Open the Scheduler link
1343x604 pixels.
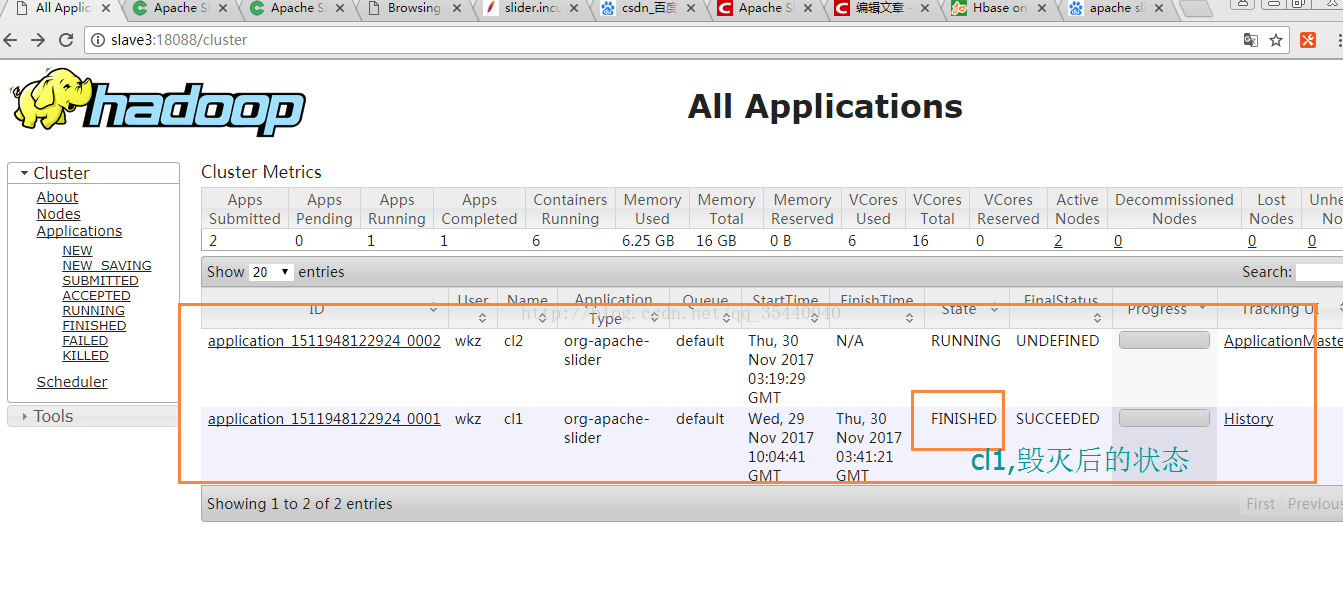click(72, 382)
